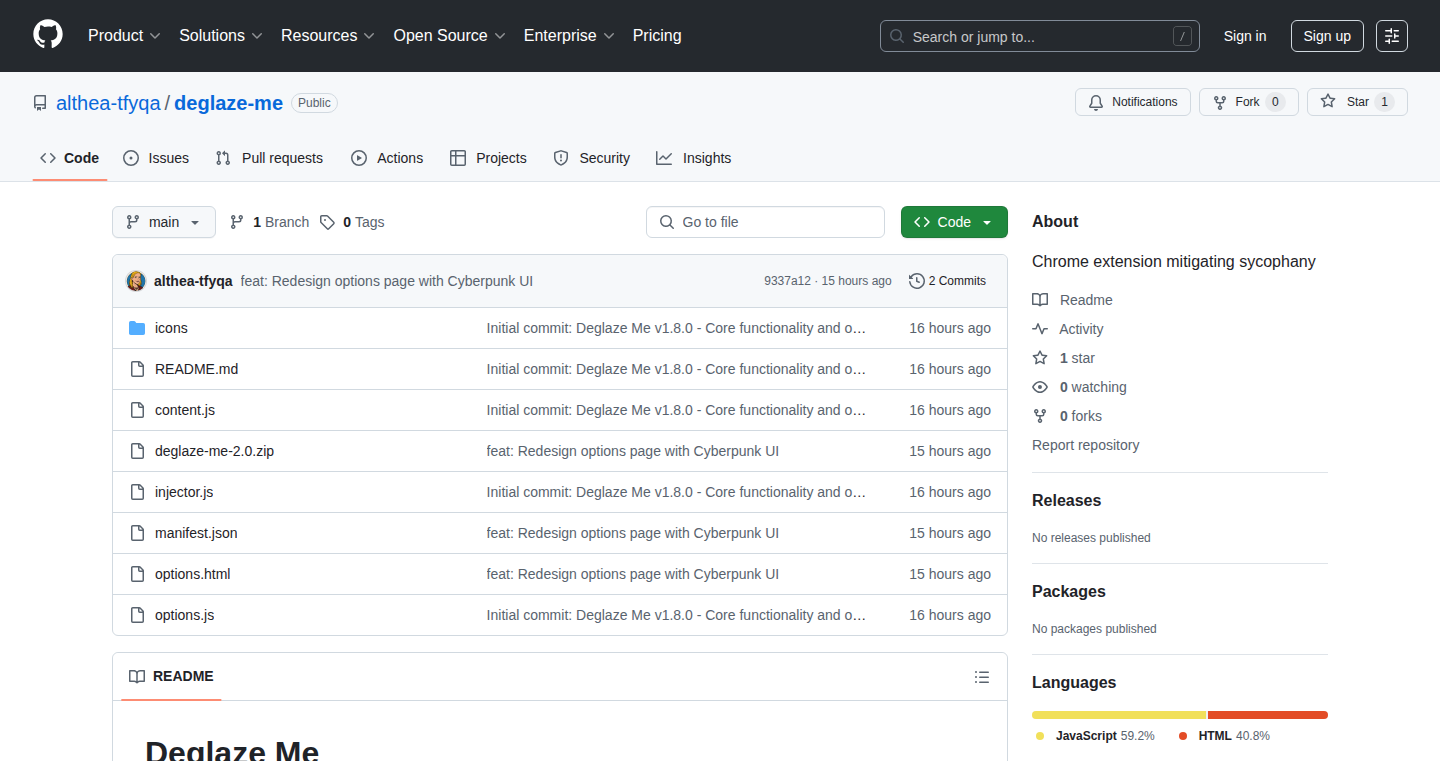Open the GitHub logo homepage
This screenshot has height=761, width=1440.
(x=48, y=35)
